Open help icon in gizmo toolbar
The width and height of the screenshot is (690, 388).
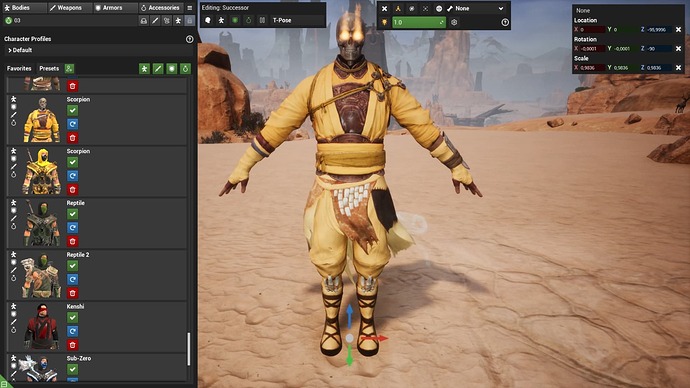point(505,22)
